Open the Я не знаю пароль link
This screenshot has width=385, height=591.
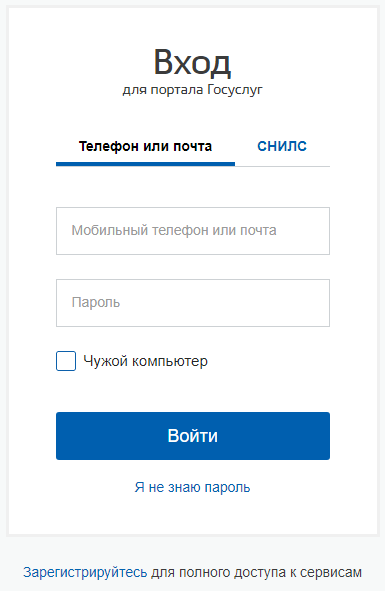192,487
